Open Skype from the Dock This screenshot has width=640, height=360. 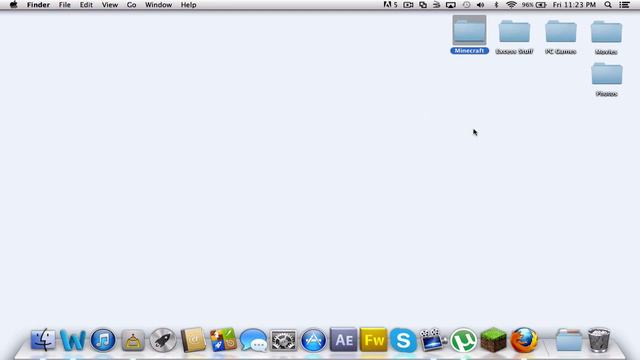(x=403, y=340)
